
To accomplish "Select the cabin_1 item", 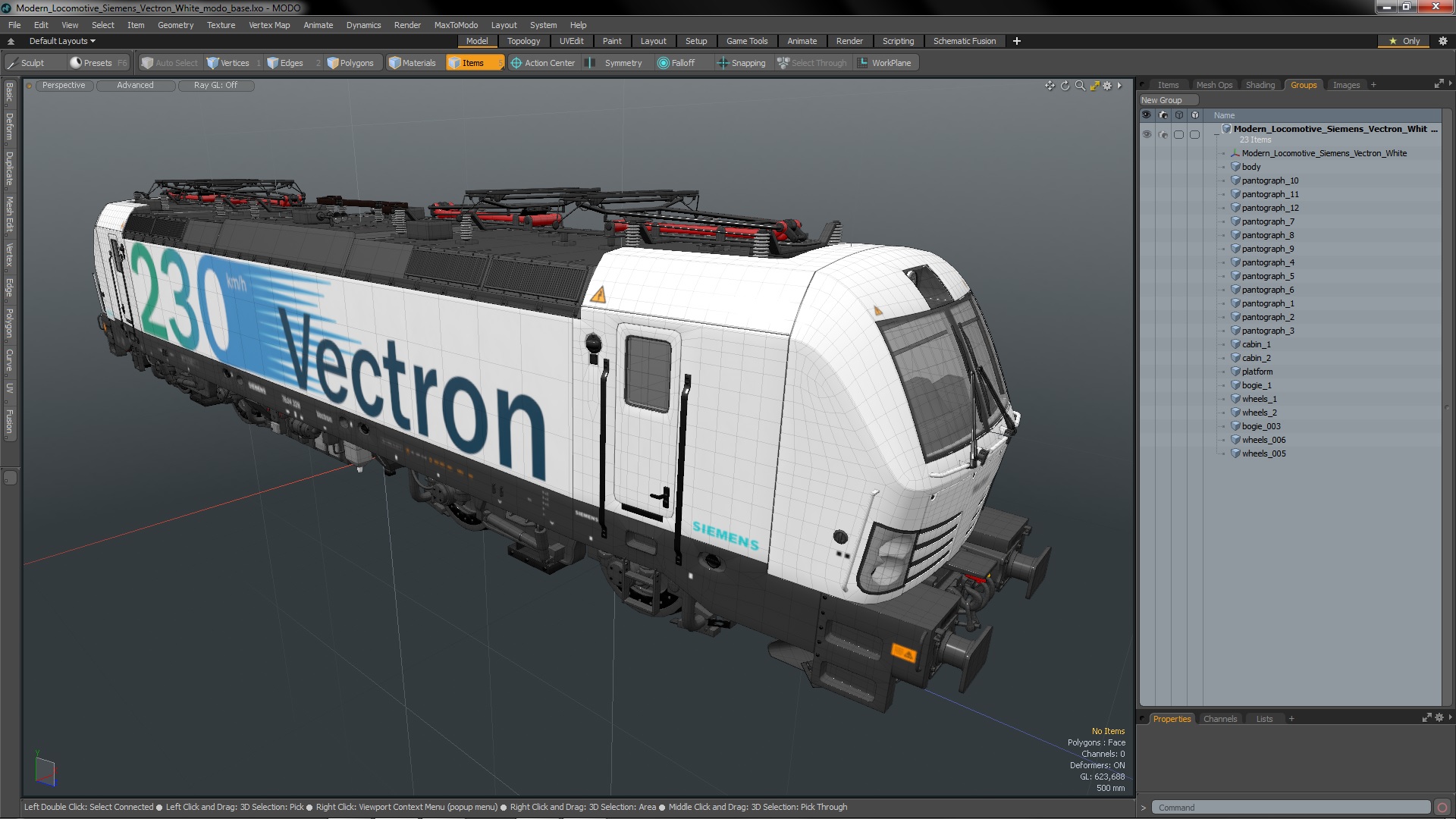I will tap(1256, 344).
